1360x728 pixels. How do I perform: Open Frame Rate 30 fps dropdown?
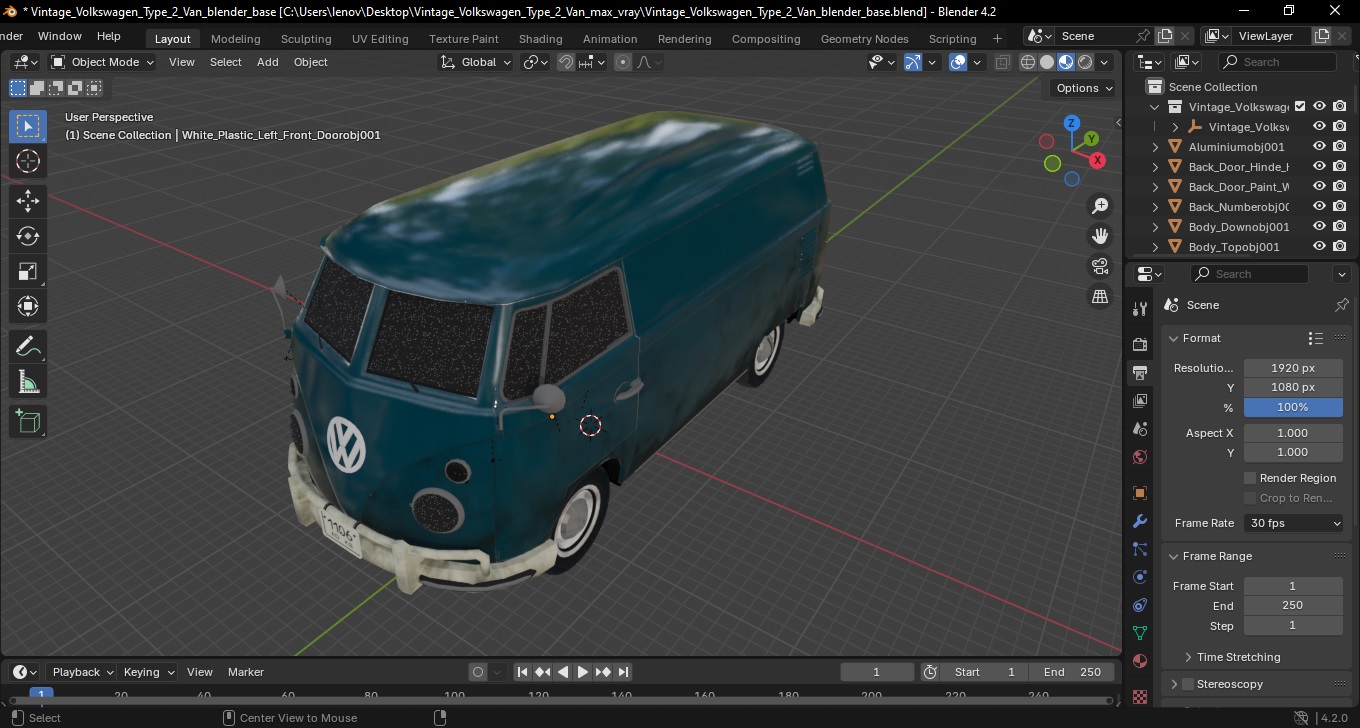(x=1293, y=523)
